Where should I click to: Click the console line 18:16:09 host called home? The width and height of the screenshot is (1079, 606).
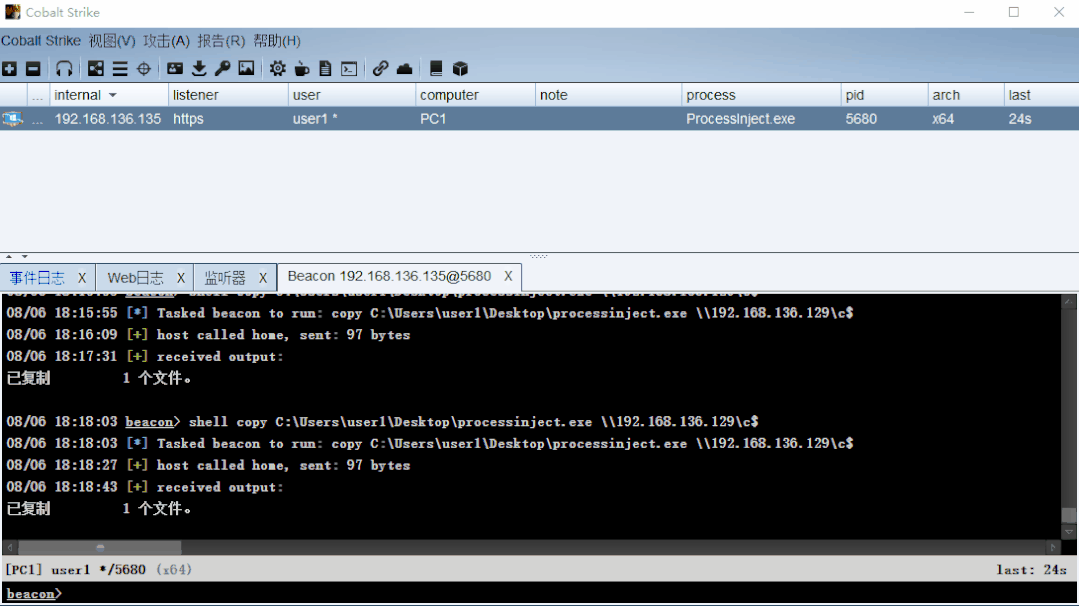(x=208, y=335)
